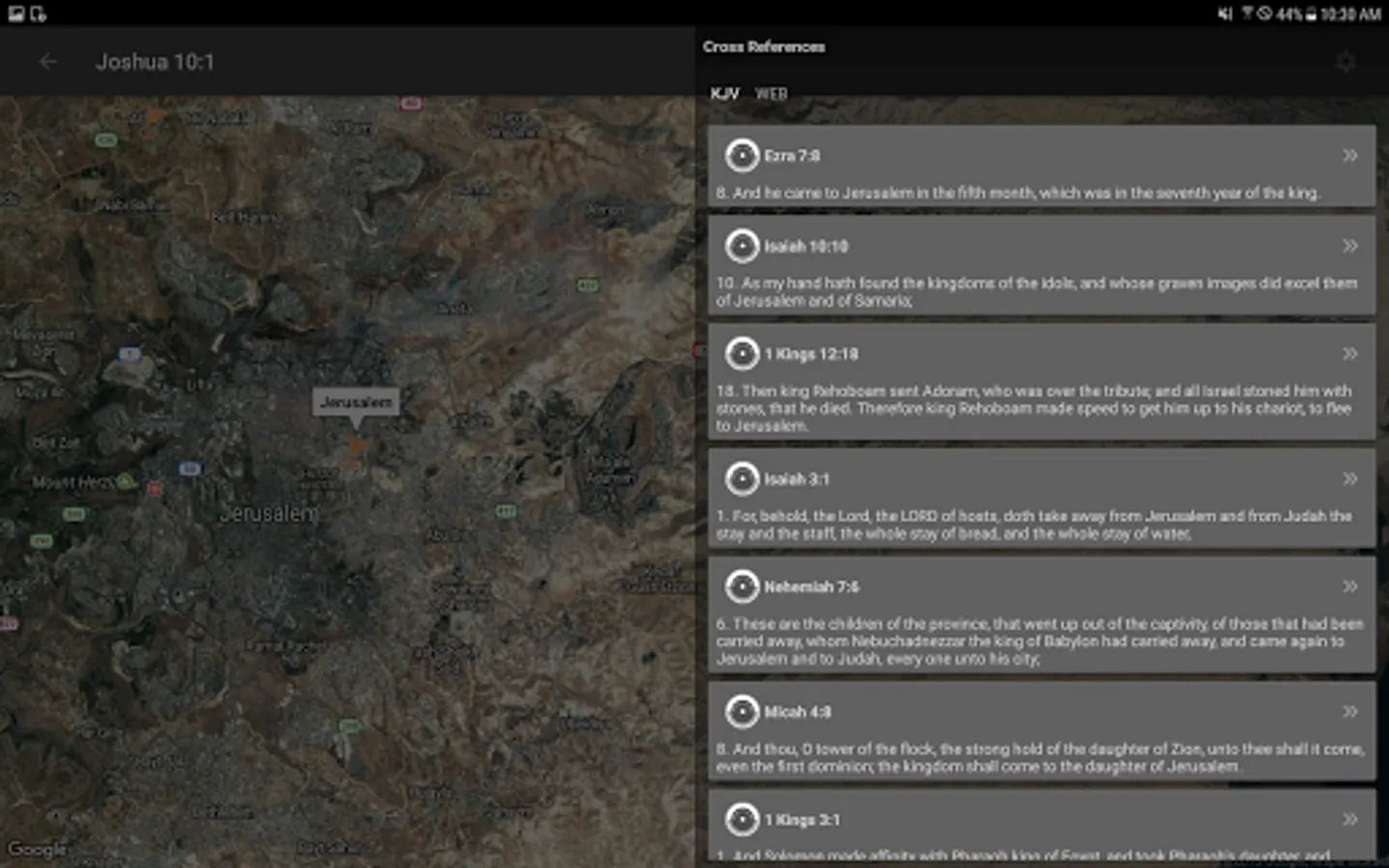The height and width of the screenshot is (868, 1389).
Task: Tap the circle icon beside Nehemiah 7:6
Action: (742, 586)
